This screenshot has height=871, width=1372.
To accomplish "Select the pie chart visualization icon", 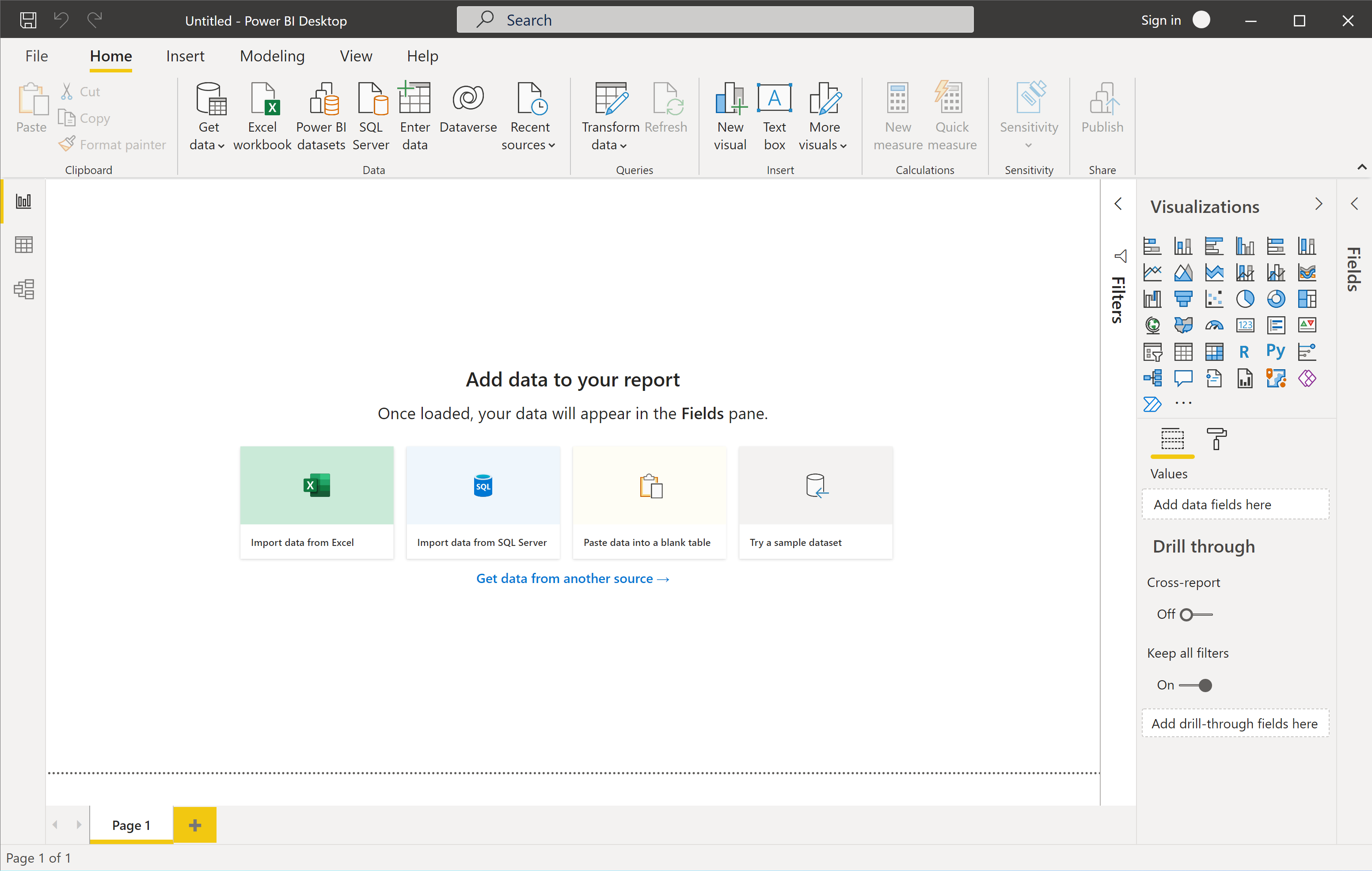I will coord(1245,299).
